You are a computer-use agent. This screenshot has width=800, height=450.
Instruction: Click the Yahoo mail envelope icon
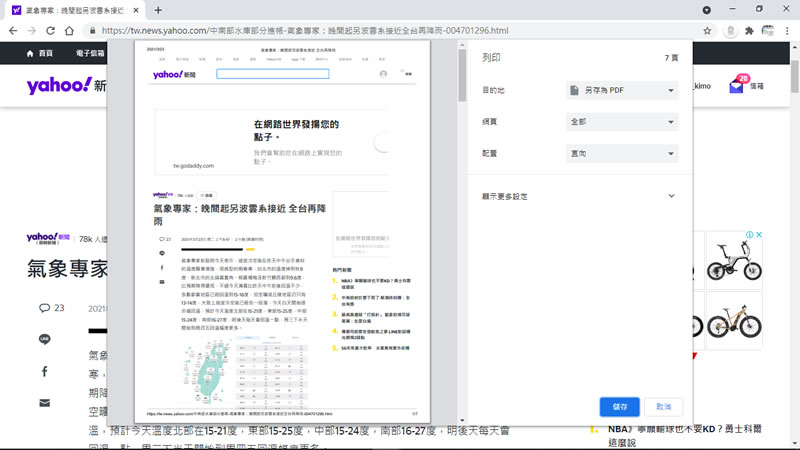click(x=736, y=86)
